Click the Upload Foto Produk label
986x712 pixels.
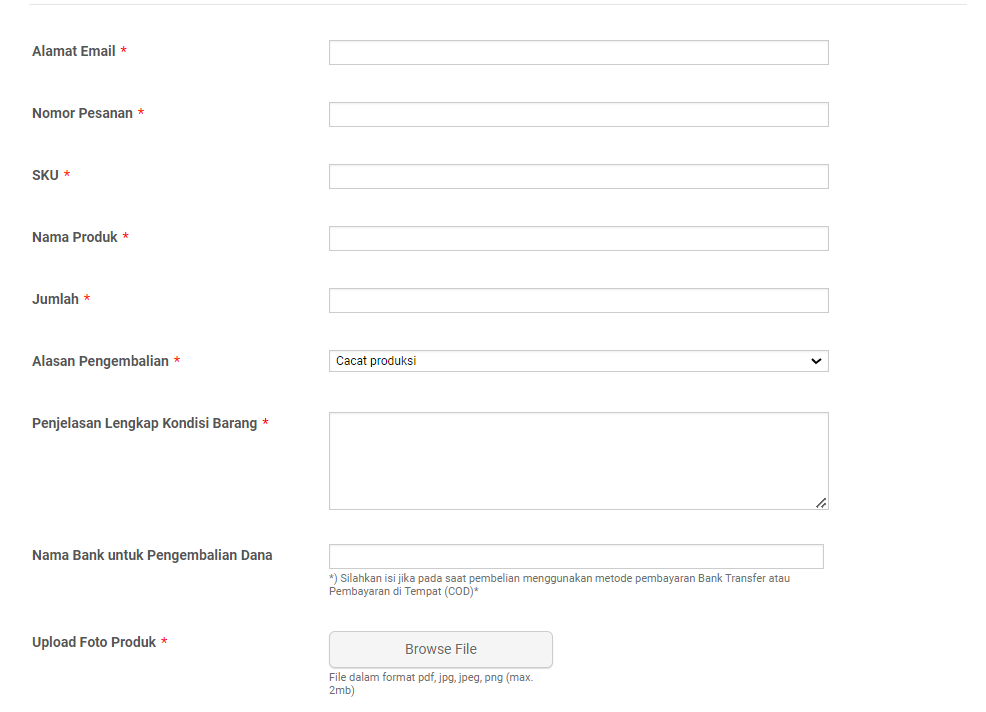pyautogui.click(x=94, y=642)
